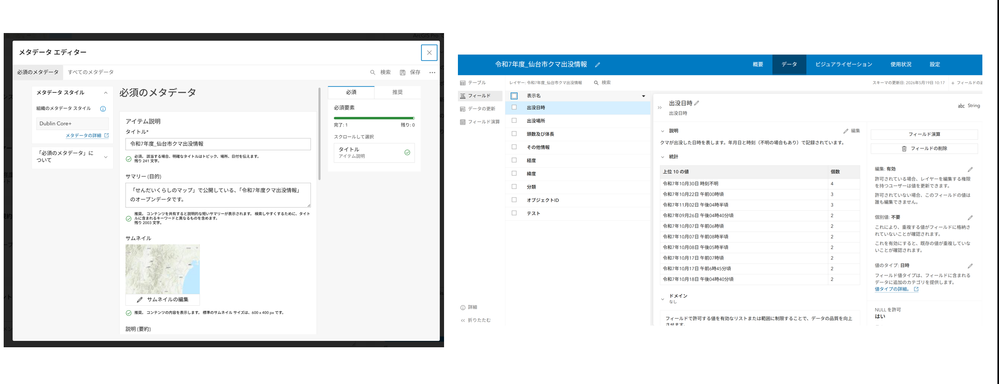
Task: Open the データ tab
Action: 789,65
